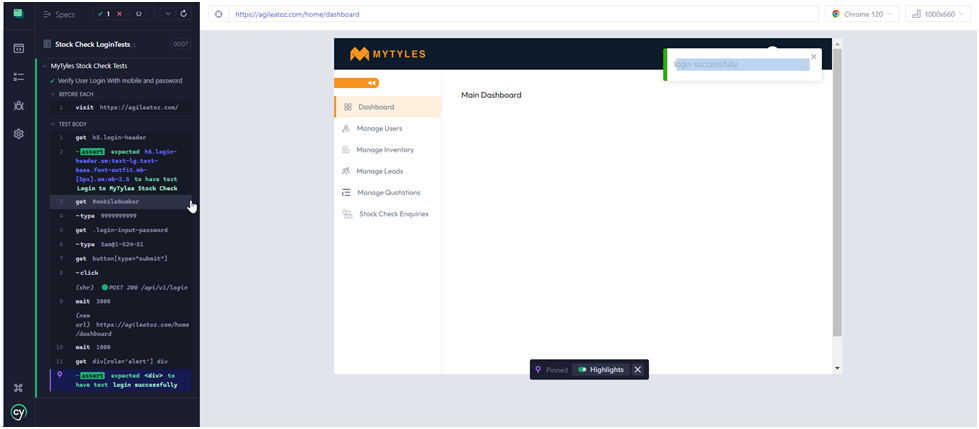Select the get button[type="submit"] command

pyautogui.click(x=121, y=259)
